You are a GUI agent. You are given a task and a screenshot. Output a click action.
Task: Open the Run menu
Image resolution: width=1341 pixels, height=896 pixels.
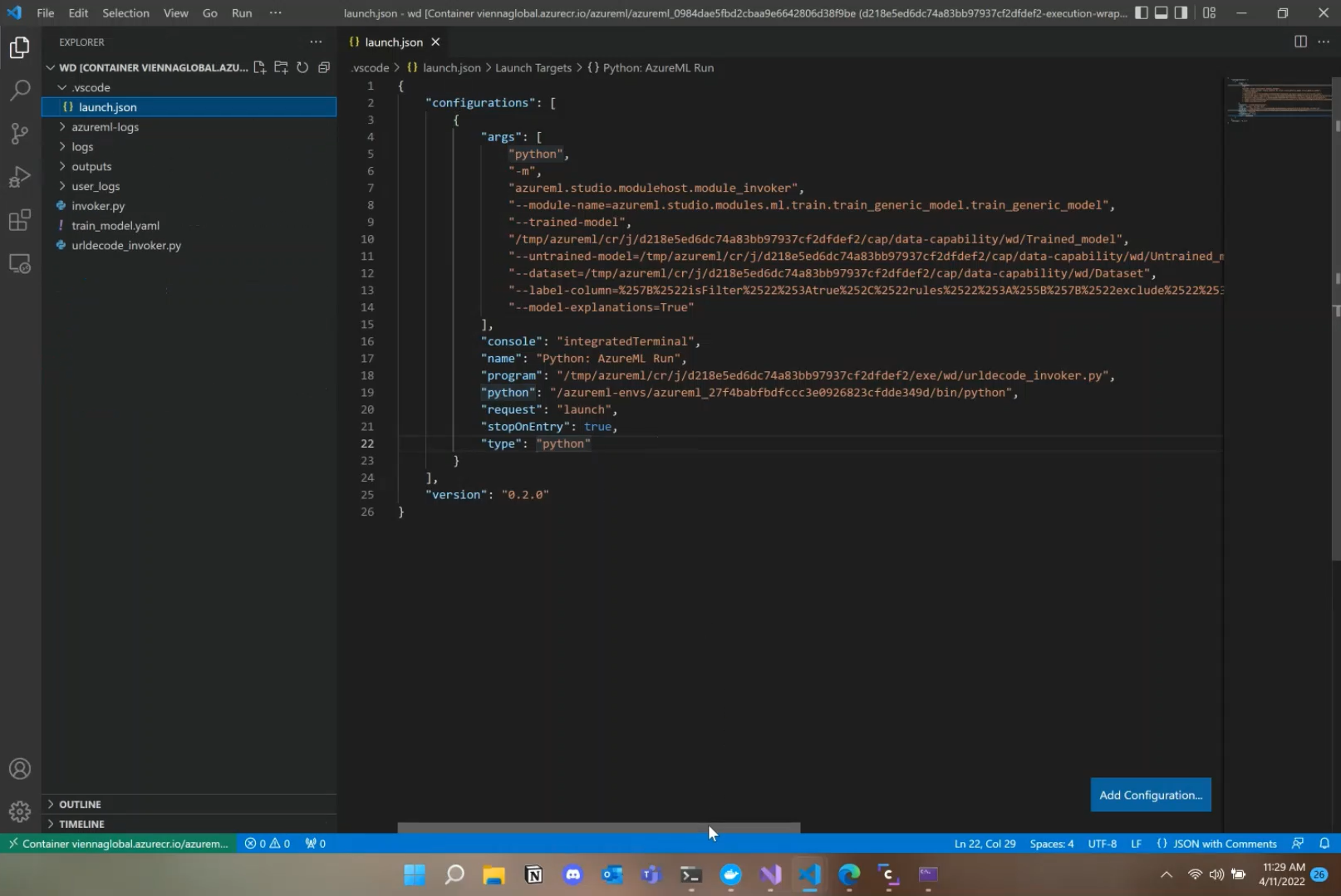(x=242, y=12)
